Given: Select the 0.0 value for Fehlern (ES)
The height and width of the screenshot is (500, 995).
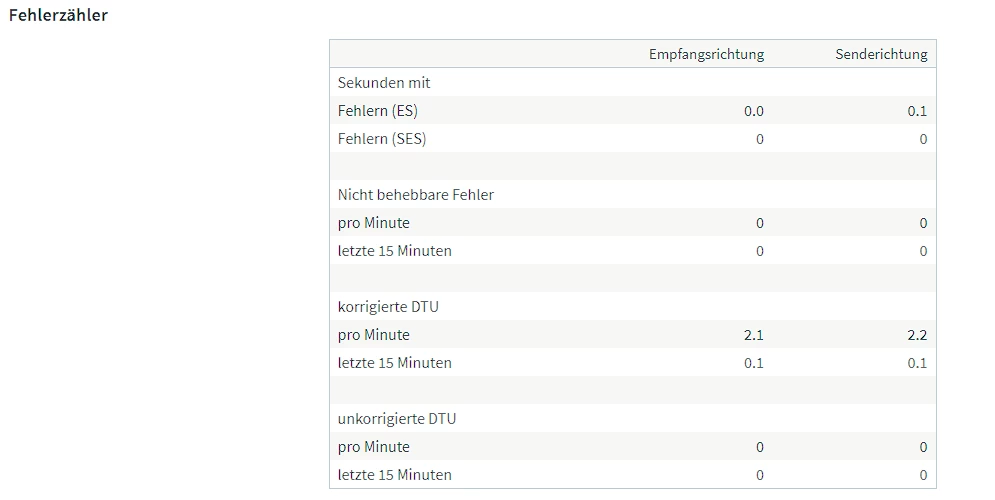Looking at the screenshot, I should [x=753, y=111].
